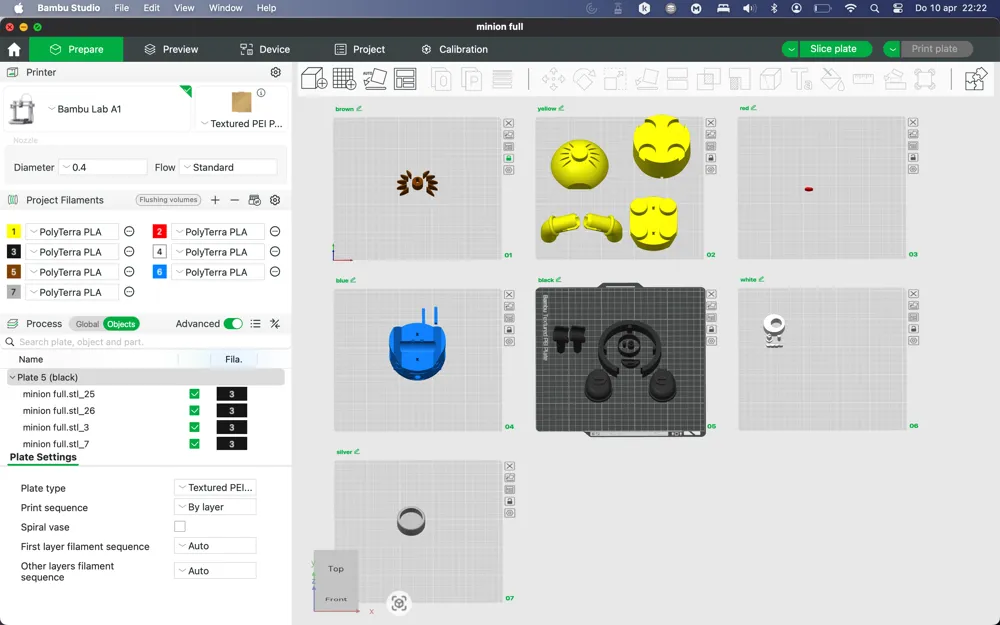Screen dimensions: 1000x625
Task: Select the Rotate tool icon
Action: 584,80
